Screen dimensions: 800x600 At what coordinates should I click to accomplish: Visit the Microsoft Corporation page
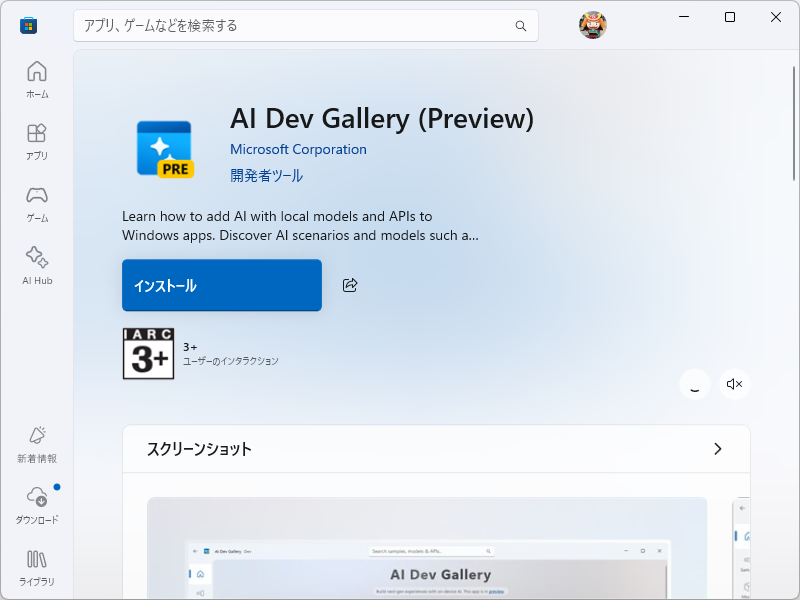point(298,148)
